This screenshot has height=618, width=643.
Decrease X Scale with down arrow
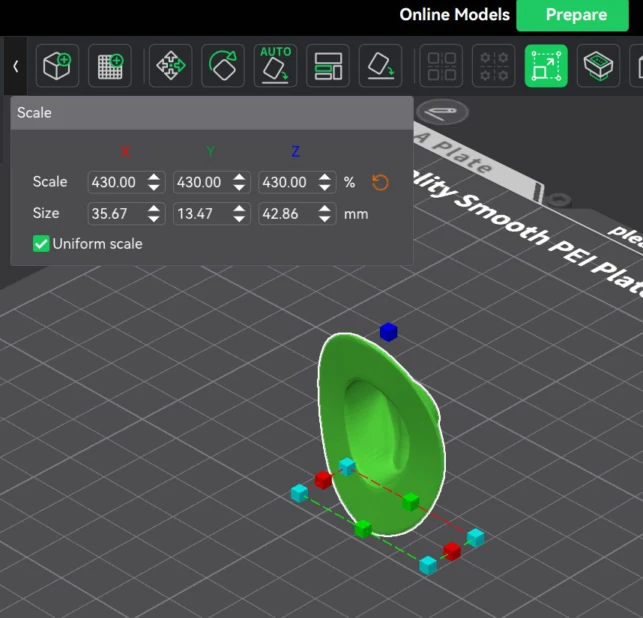click(154, 187)
